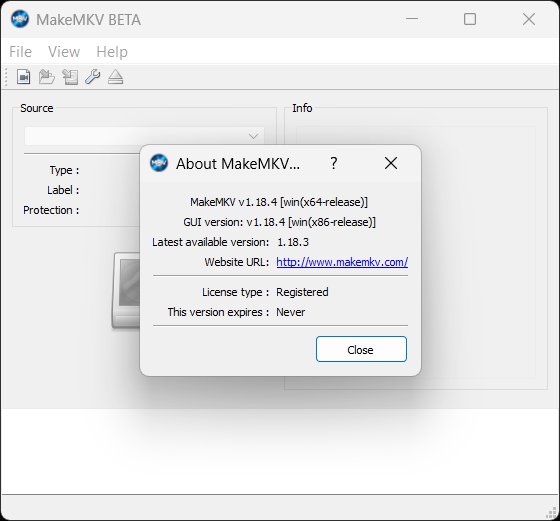Image resolution: width=560 pixels, height=521 pixels.
Task: Dismiss the About dialog with X
Action: (391, 163)
